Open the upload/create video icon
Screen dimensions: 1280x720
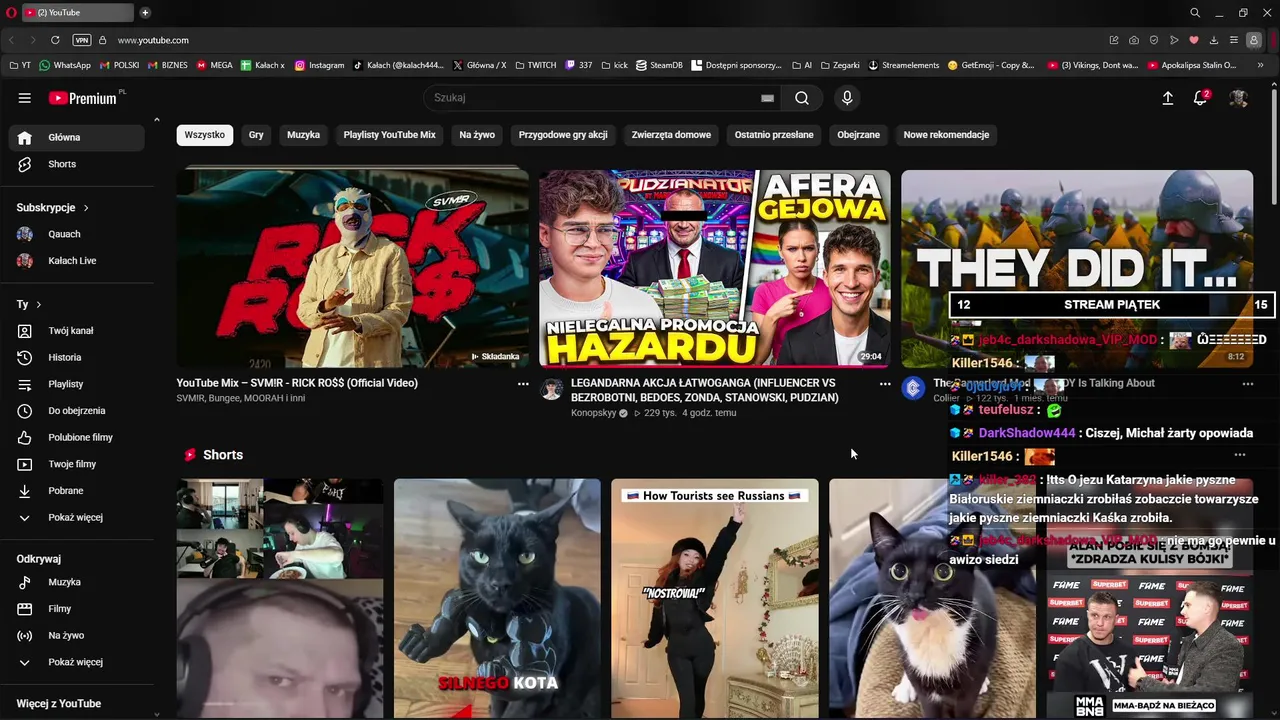1167,98
